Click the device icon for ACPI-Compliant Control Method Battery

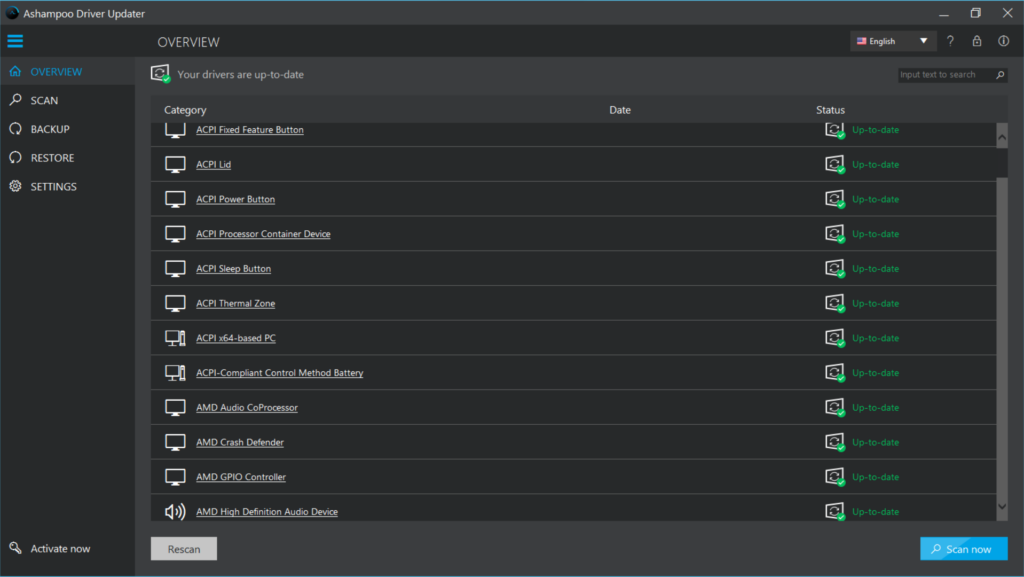[175, 373]
